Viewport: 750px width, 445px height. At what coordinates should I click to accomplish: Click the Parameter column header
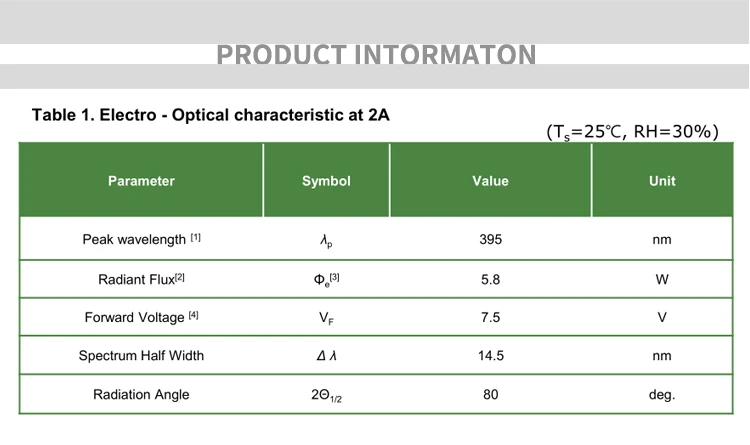141,181
